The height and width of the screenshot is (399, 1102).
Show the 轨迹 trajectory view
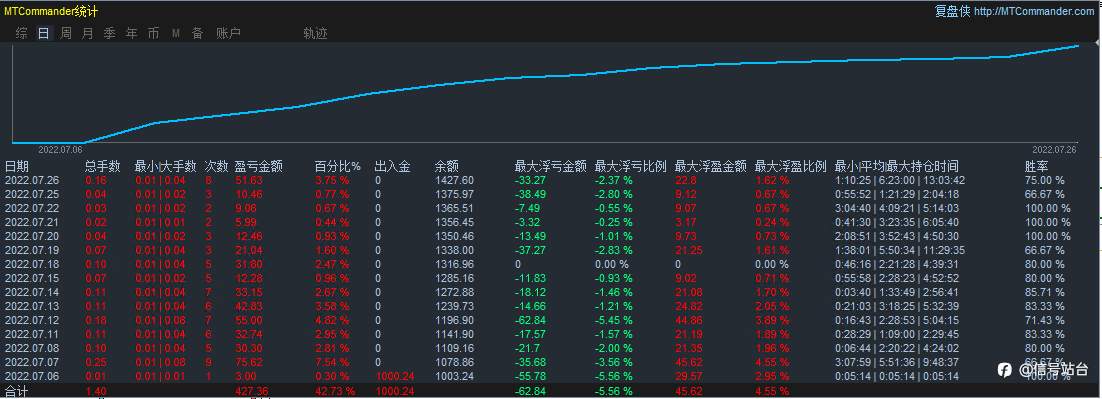click(x=315, y=33)
